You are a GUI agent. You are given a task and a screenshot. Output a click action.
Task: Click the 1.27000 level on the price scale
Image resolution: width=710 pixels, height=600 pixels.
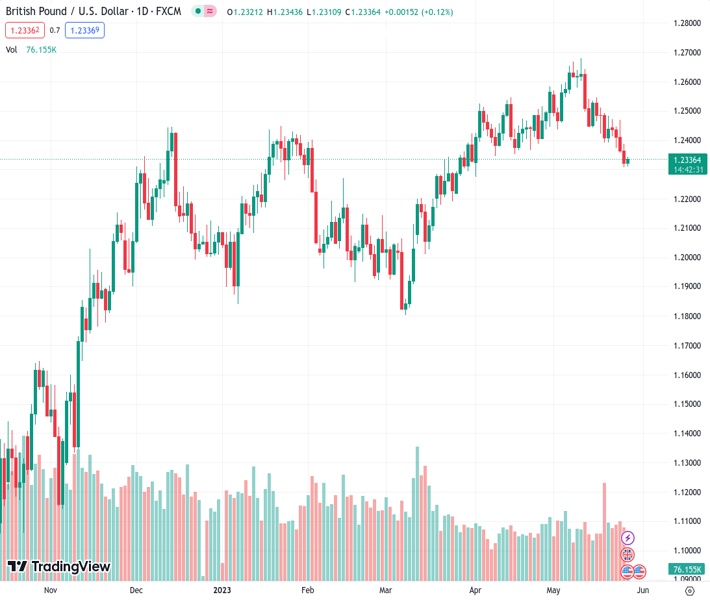coord(685,52)
